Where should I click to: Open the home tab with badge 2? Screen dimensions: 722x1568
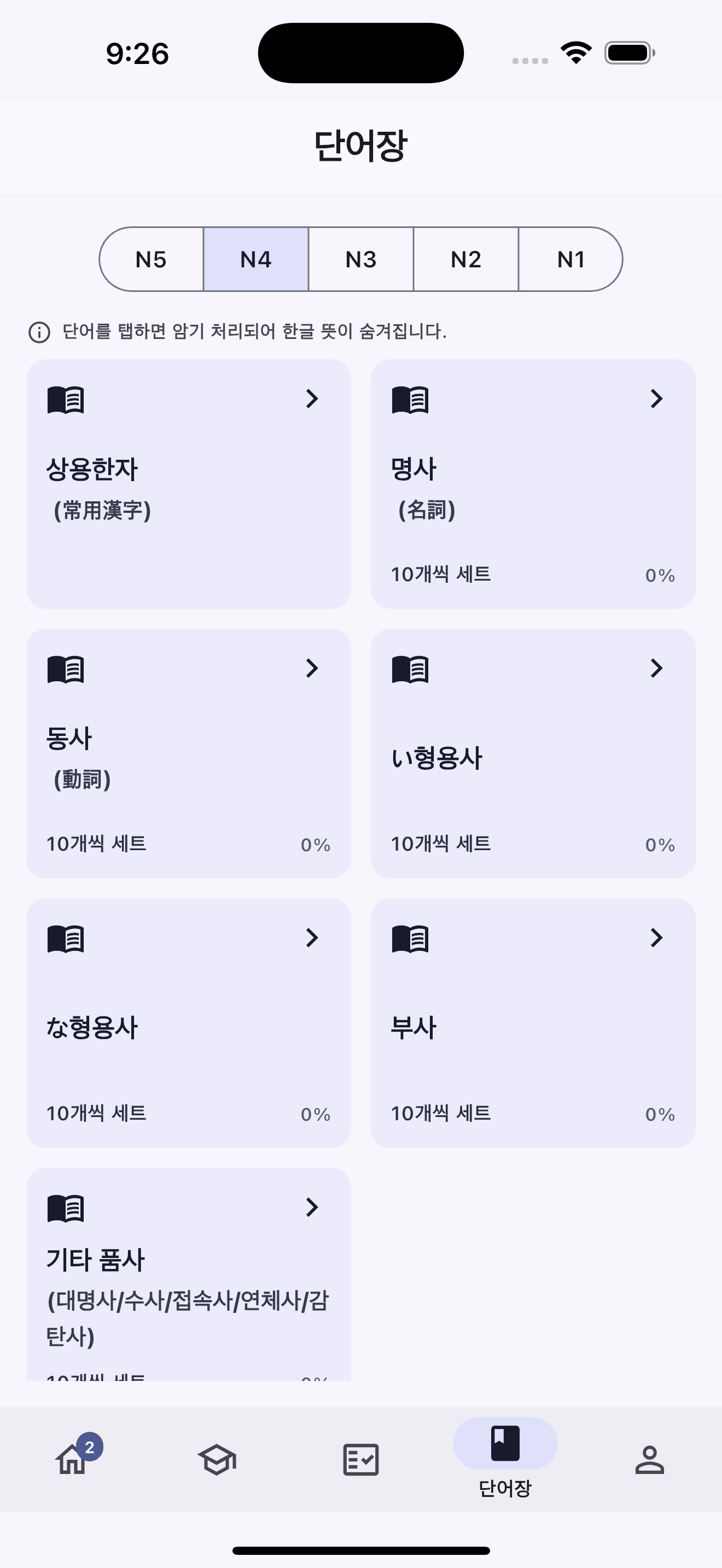click(x=72, y=1459)
